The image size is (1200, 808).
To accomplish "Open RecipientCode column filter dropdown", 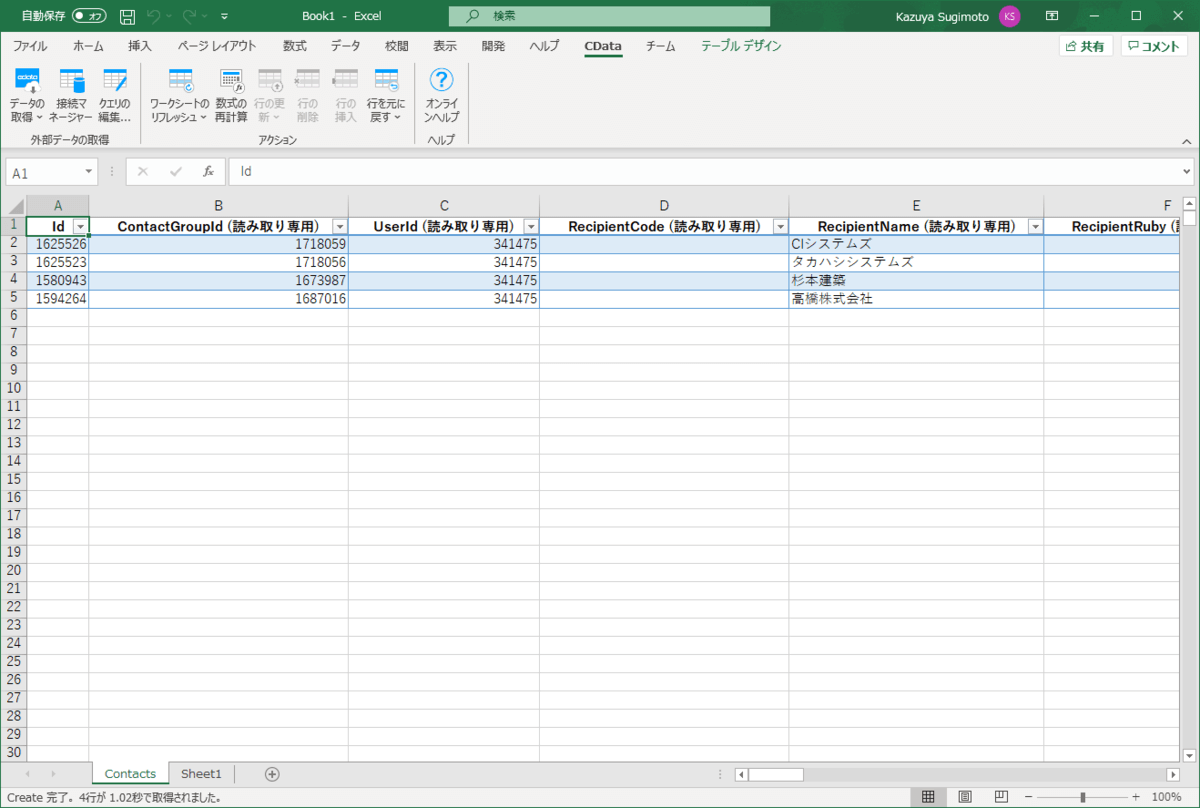I will (780, 227).
